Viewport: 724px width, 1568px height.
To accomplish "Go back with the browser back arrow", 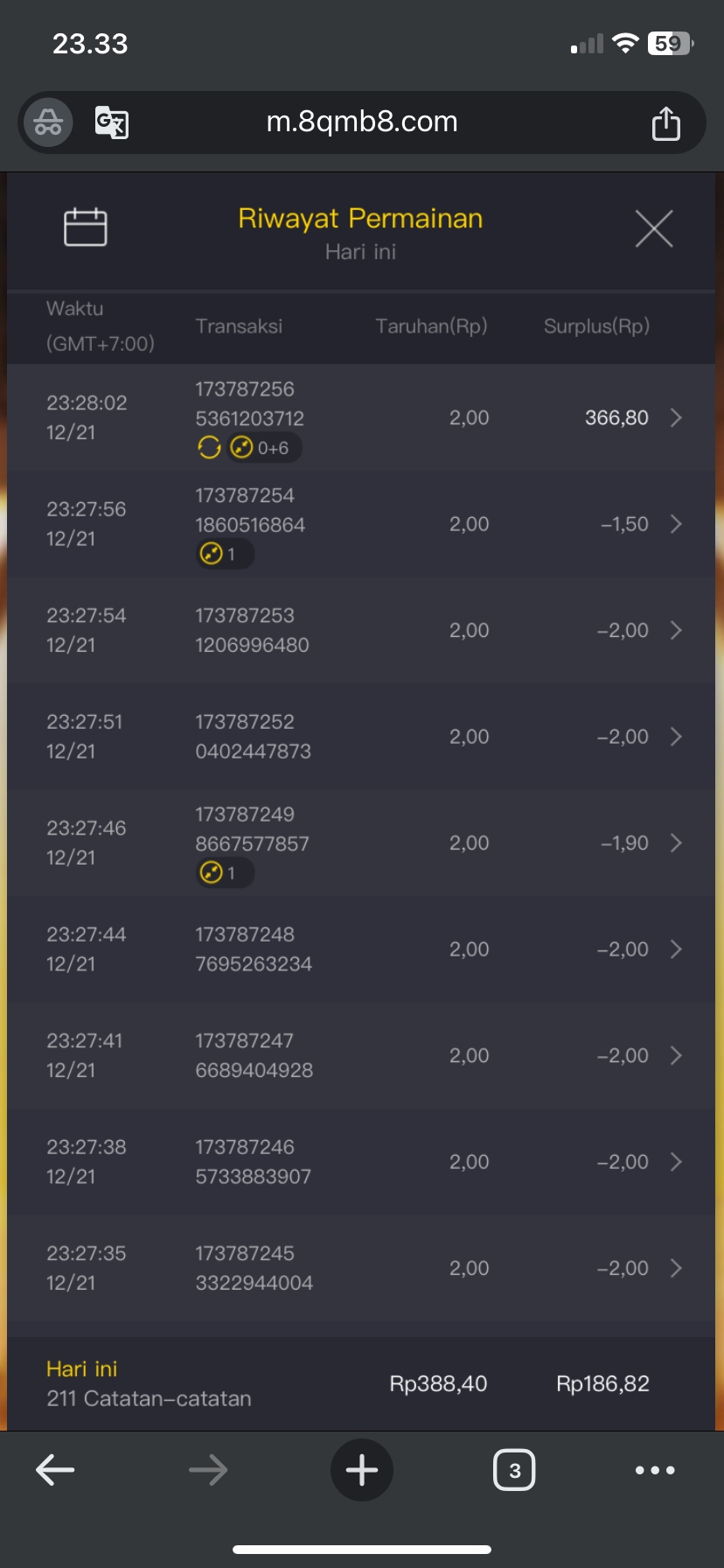I will pos(55,1470).
